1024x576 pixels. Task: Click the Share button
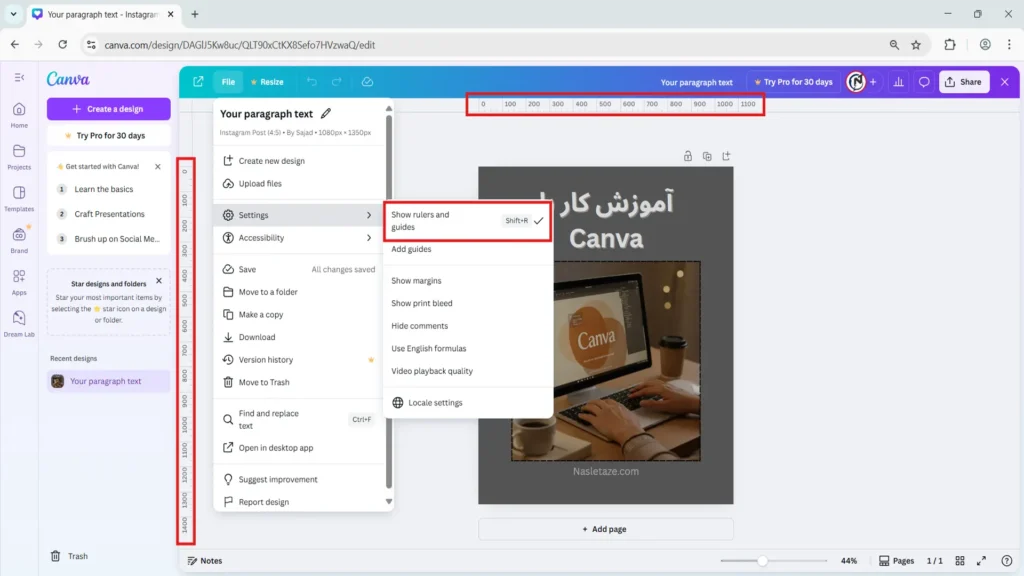click(963, 82)
